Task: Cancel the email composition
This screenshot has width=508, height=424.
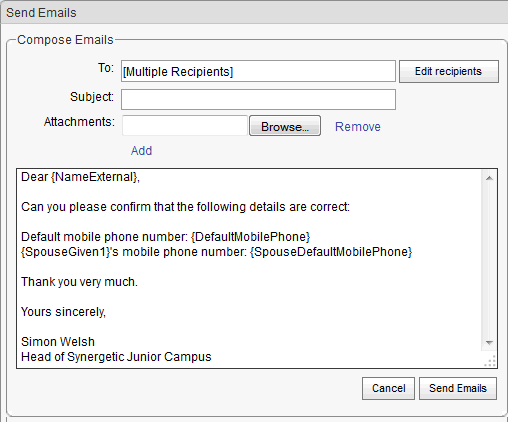Action: [388, 388]
